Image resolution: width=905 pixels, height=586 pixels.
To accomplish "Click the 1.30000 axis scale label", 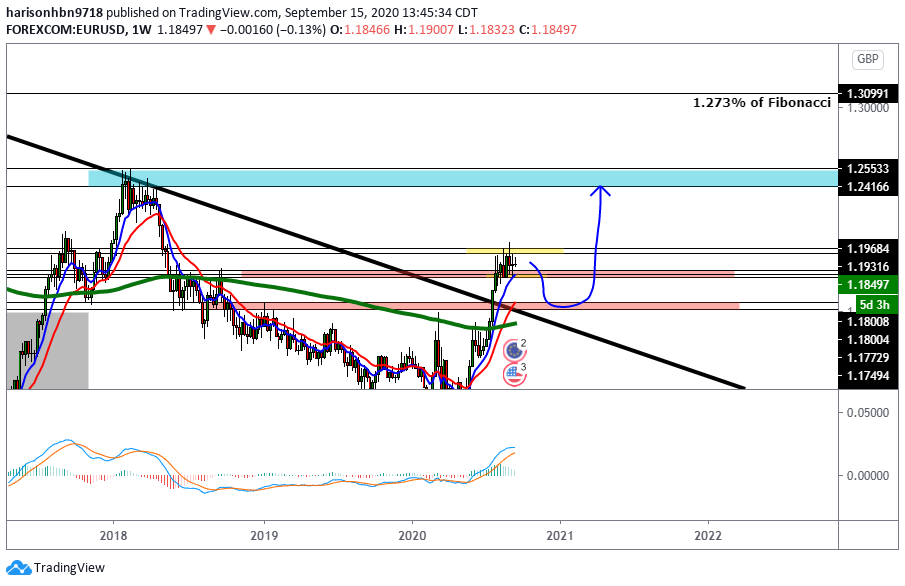I will [867, 108].
